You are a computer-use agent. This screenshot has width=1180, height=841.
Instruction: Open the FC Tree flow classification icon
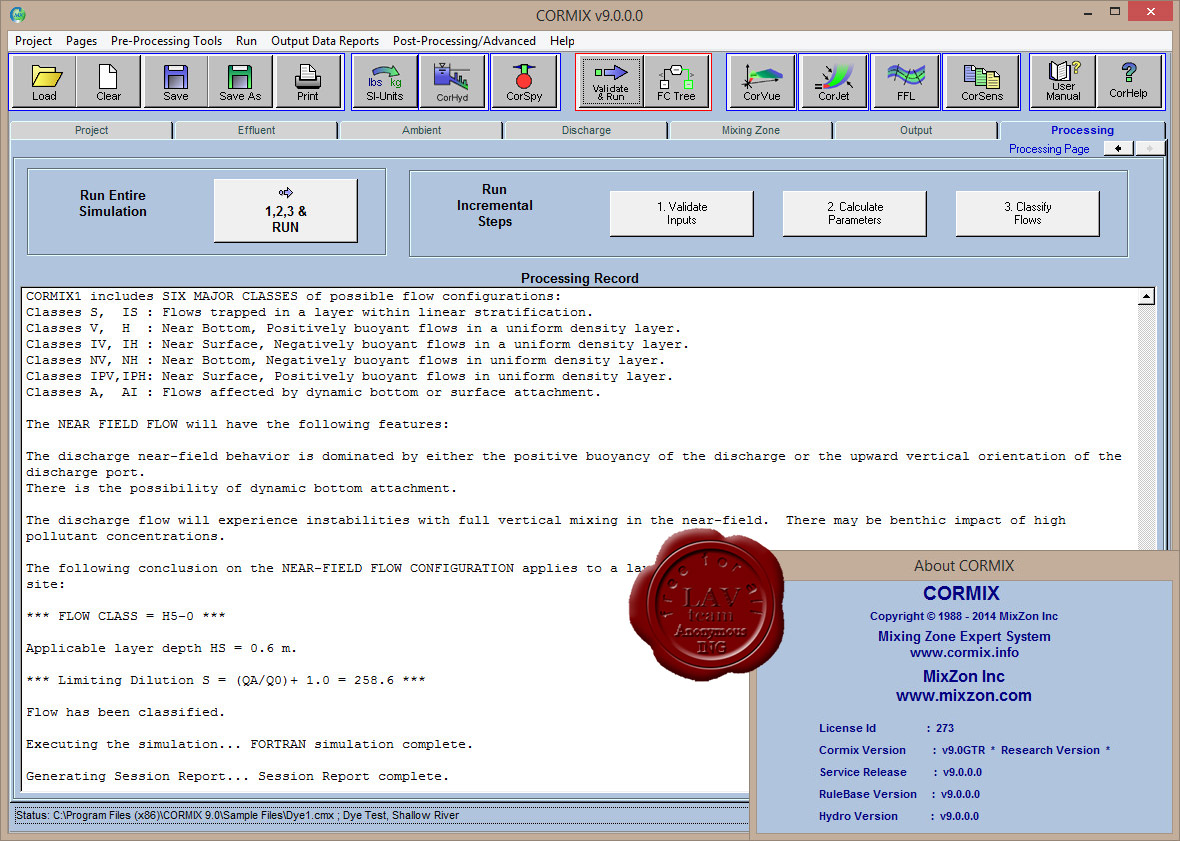click(676, 81)
